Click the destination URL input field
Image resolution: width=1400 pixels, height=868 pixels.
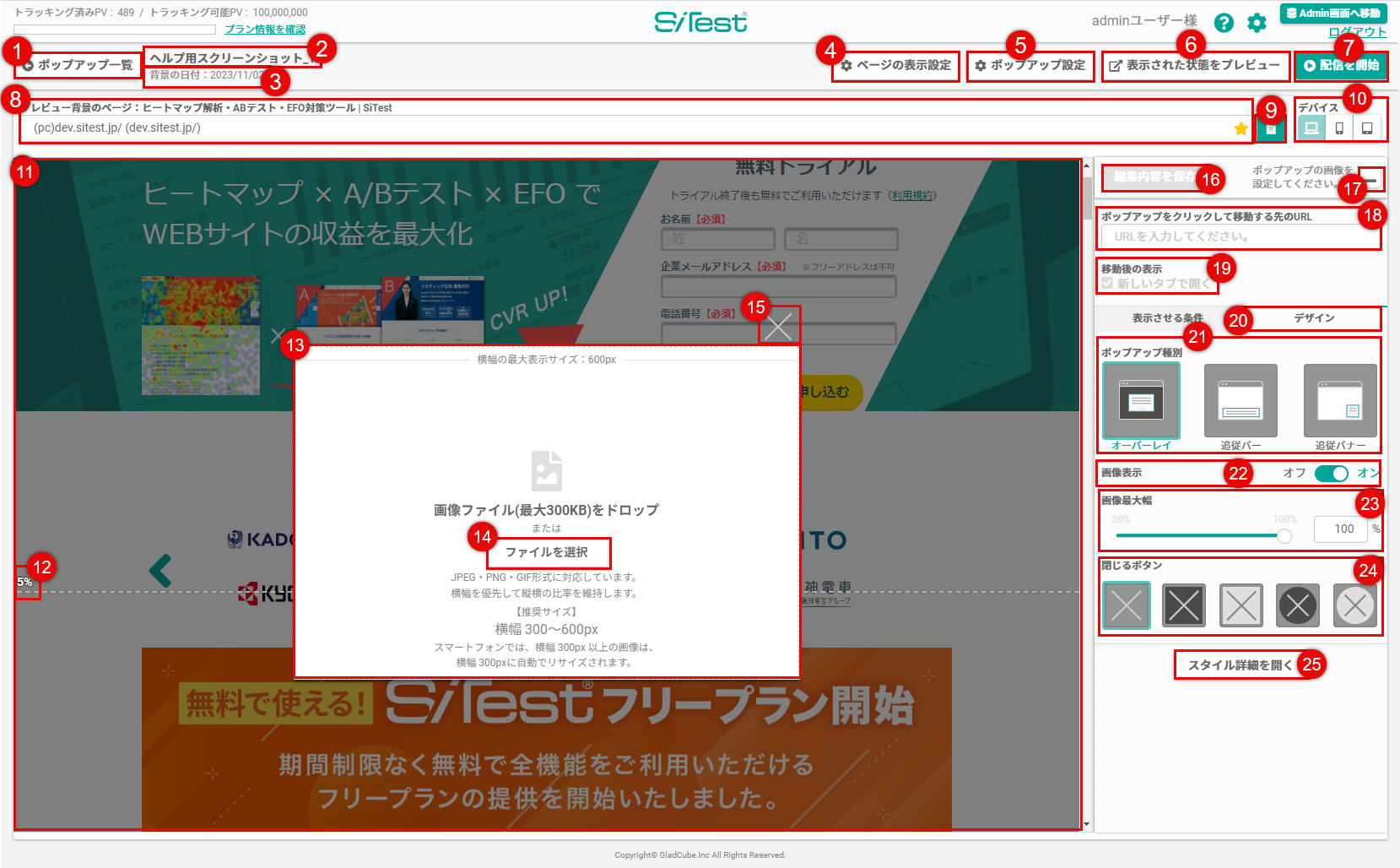(1241, 237)
